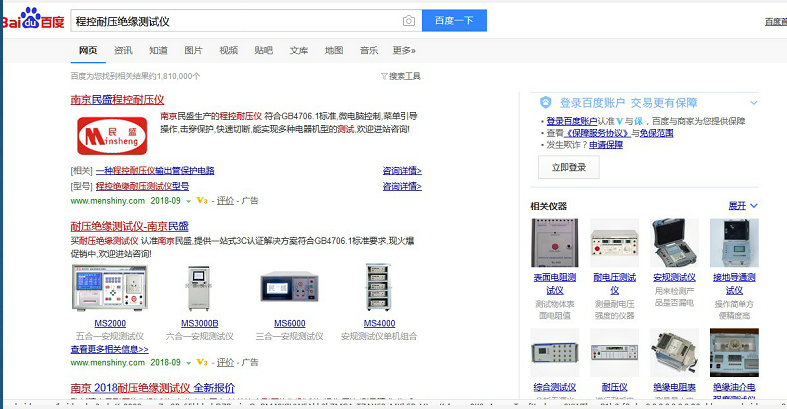This screenshot has height=409, width=787.
Task: Open the 搜索工具 filter
Action: coord(400,76)
